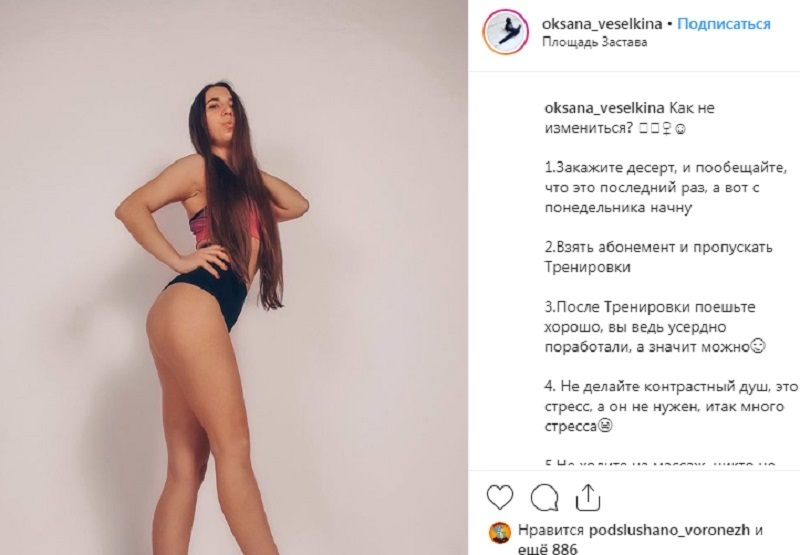Open podslushano_voronezh in the likes line
800x555 pixels.
point(670,531)
